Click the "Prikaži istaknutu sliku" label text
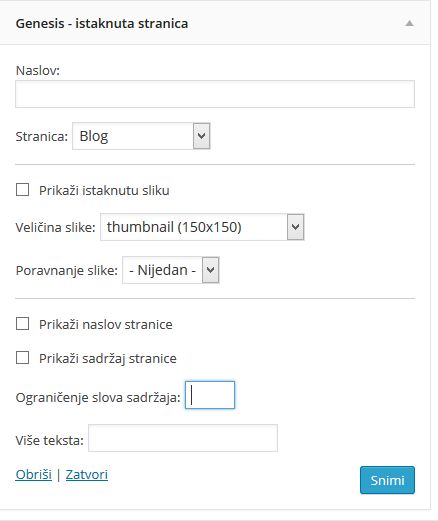Image resolution: width=438 pixels, height=521 pixels. (104, 190)
